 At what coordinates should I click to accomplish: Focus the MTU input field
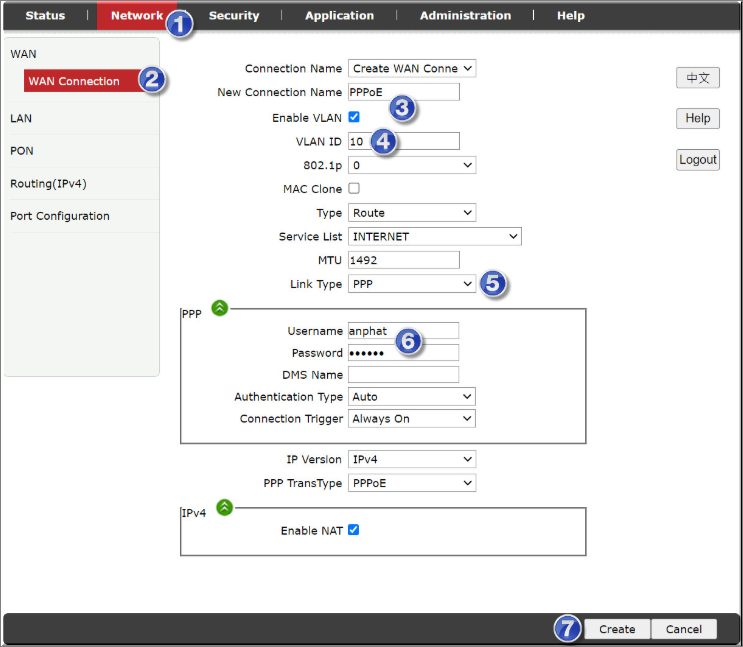(403, 260)
